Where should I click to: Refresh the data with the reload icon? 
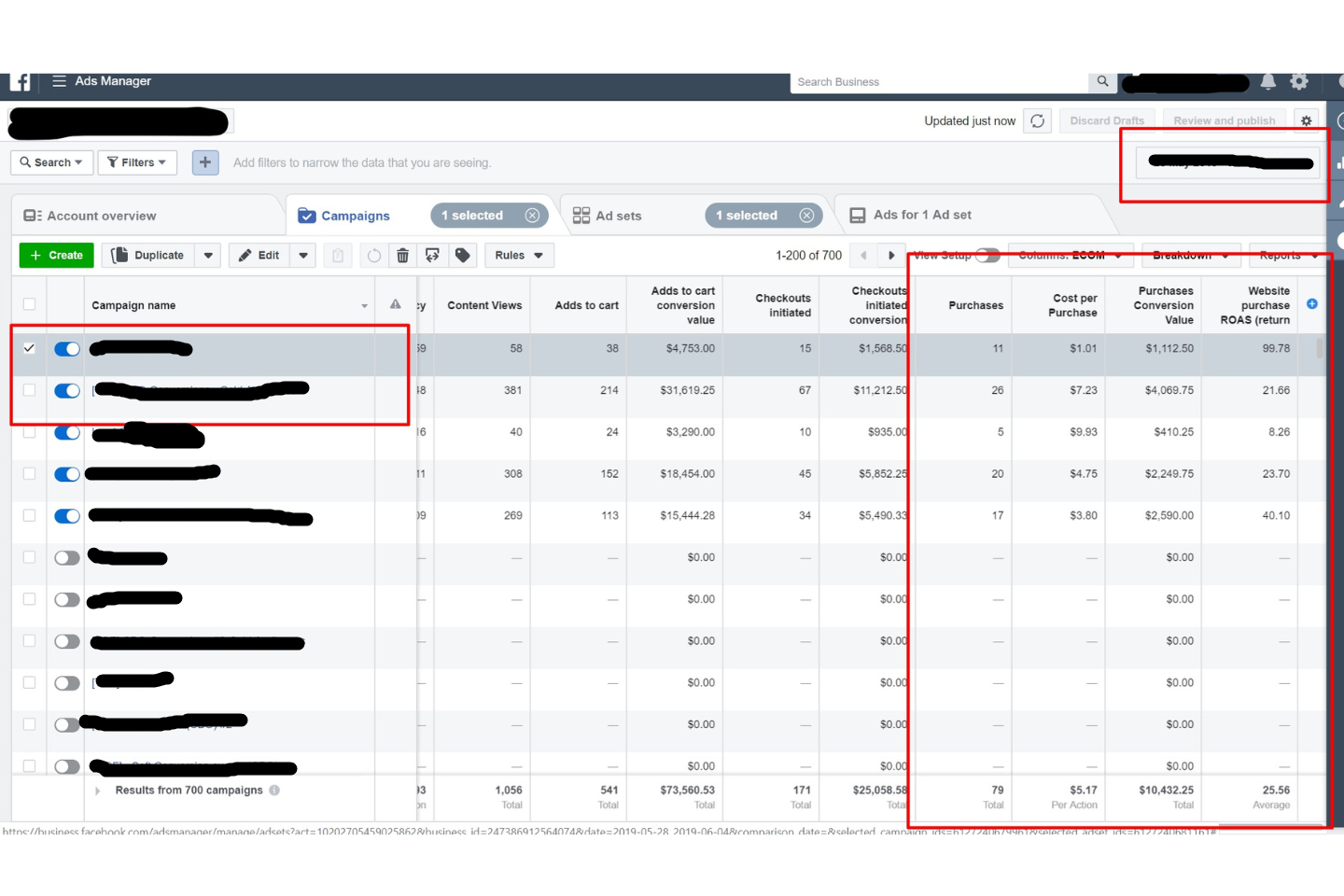(1037, 120)
